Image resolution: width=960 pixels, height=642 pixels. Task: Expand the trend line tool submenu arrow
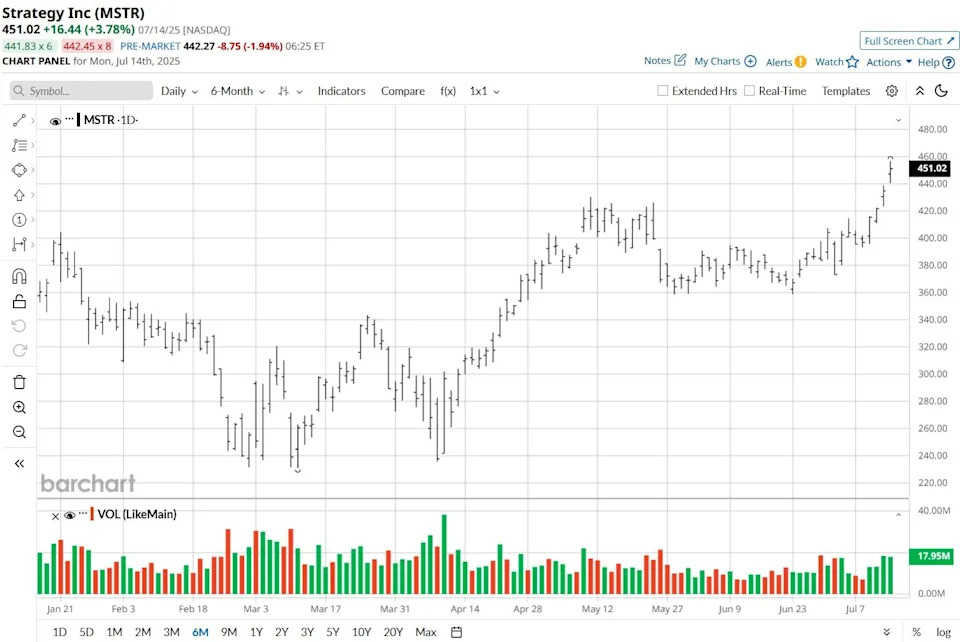pyautogui.click(x=32, y=121)
